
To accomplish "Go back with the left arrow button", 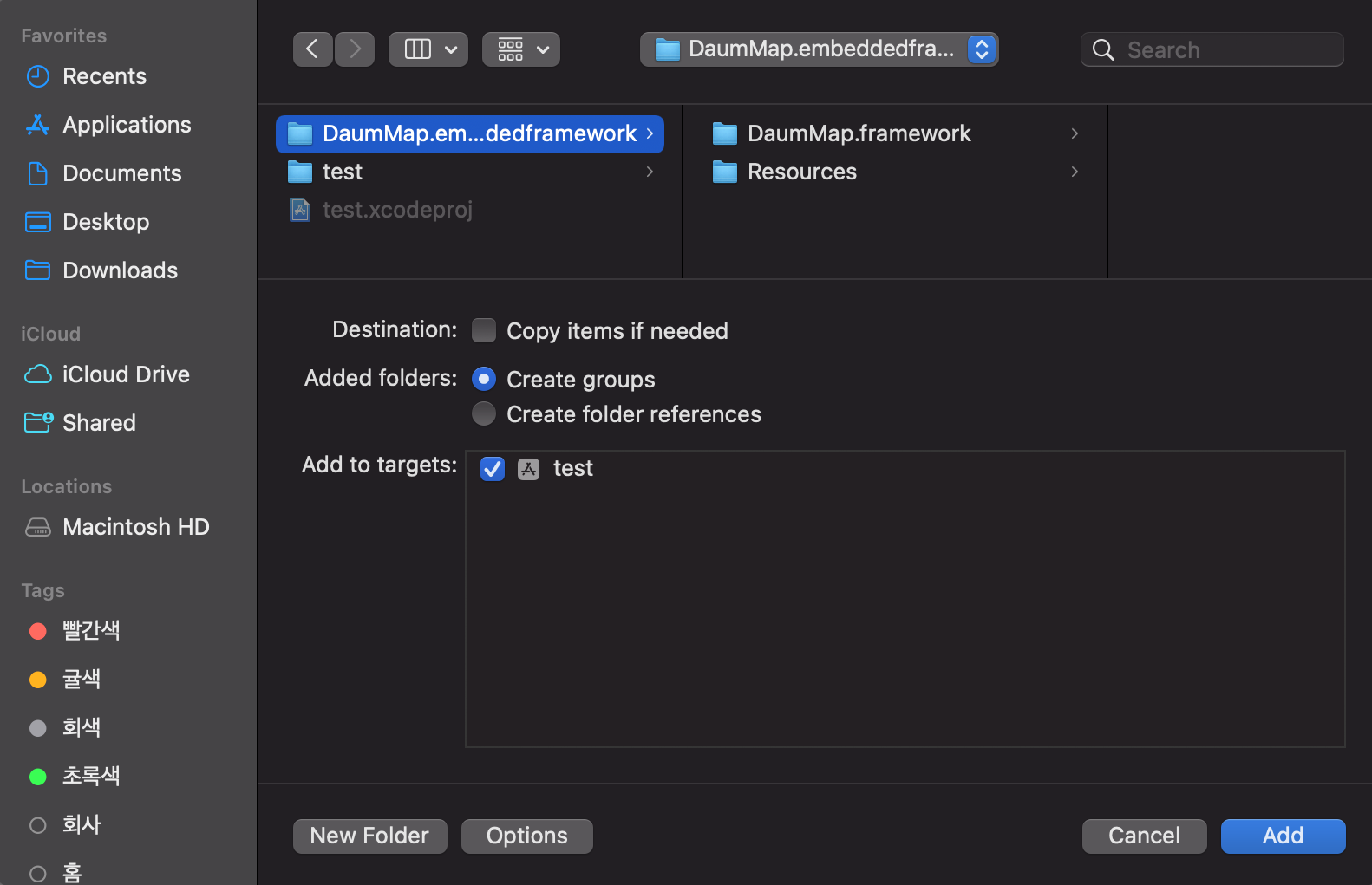I will click(312, 49).
